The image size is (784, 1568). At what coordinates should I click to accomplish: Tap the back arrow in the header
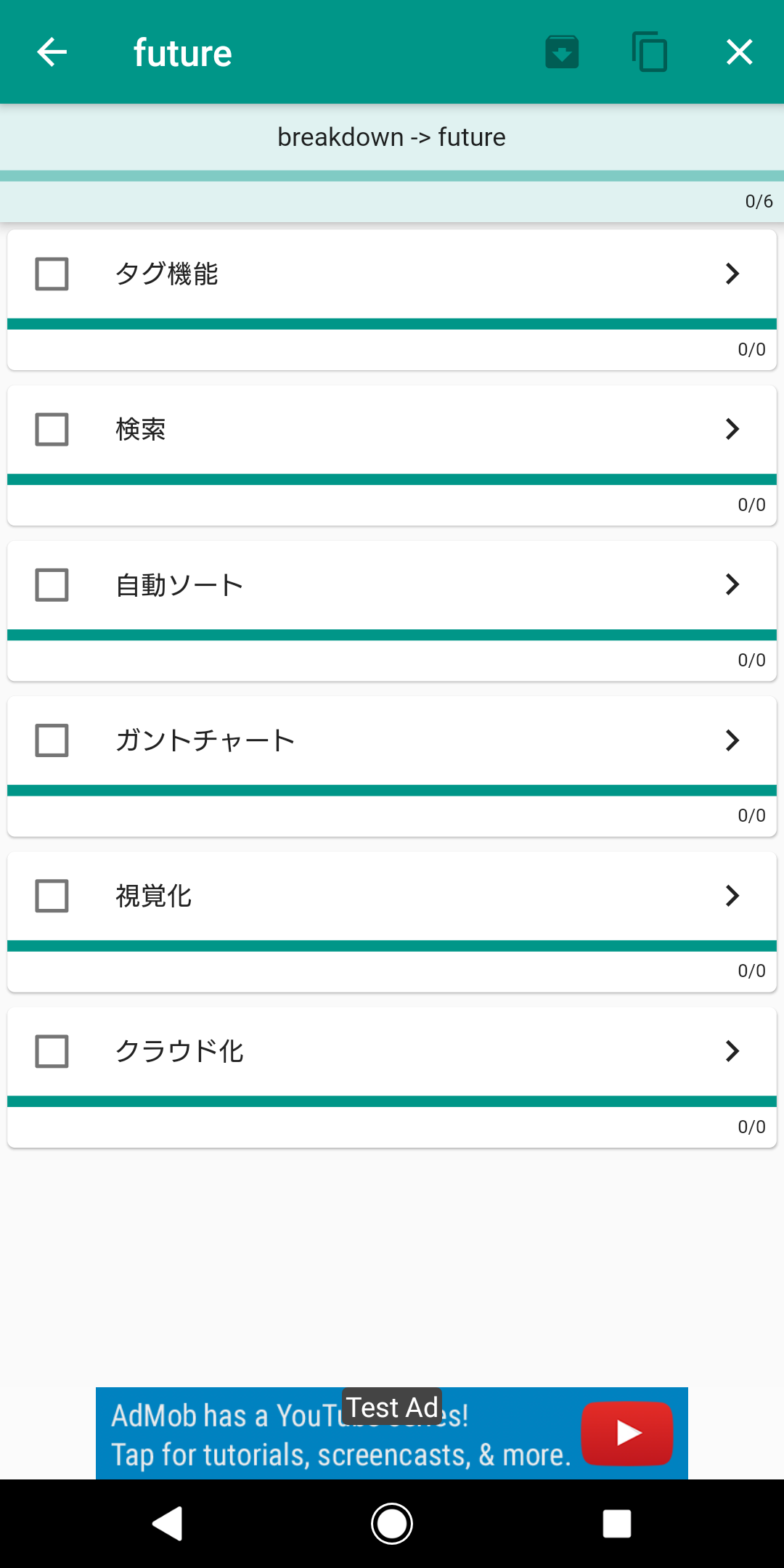point(52,52)
